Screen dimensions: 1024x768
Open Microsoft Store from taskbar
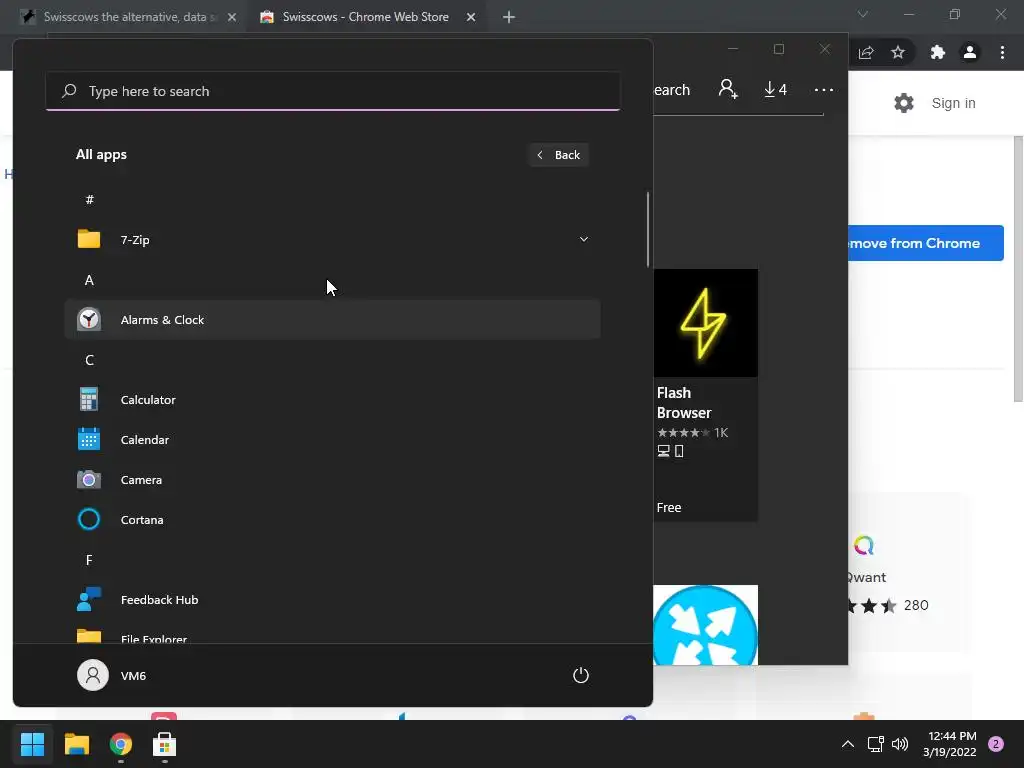click(165, 744)
